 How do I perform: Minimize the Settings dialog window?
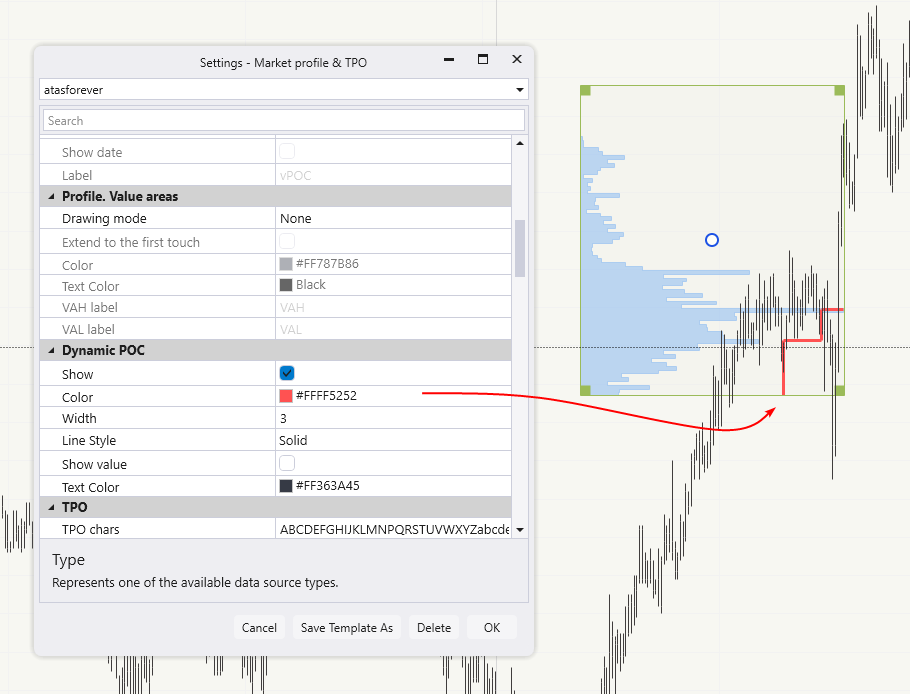[x=449, y=60]
